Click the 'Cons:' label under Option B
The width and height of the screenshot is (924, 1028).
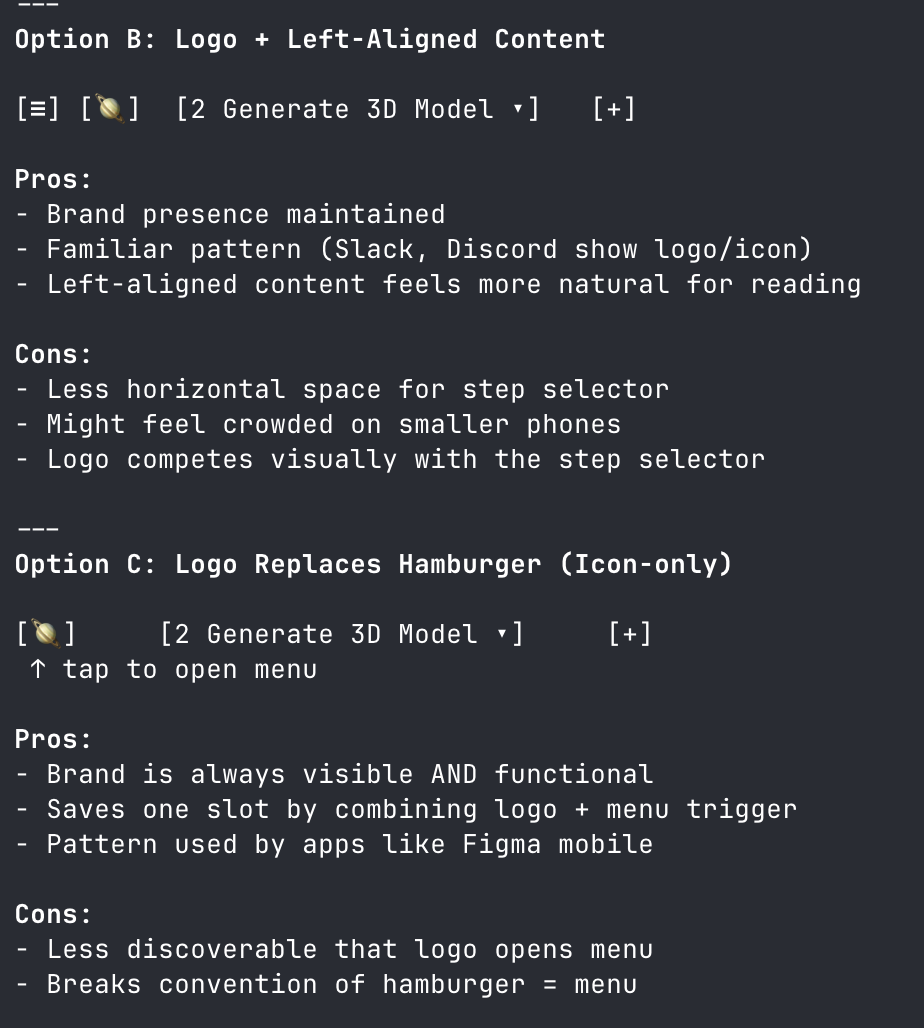coord(53,354)
